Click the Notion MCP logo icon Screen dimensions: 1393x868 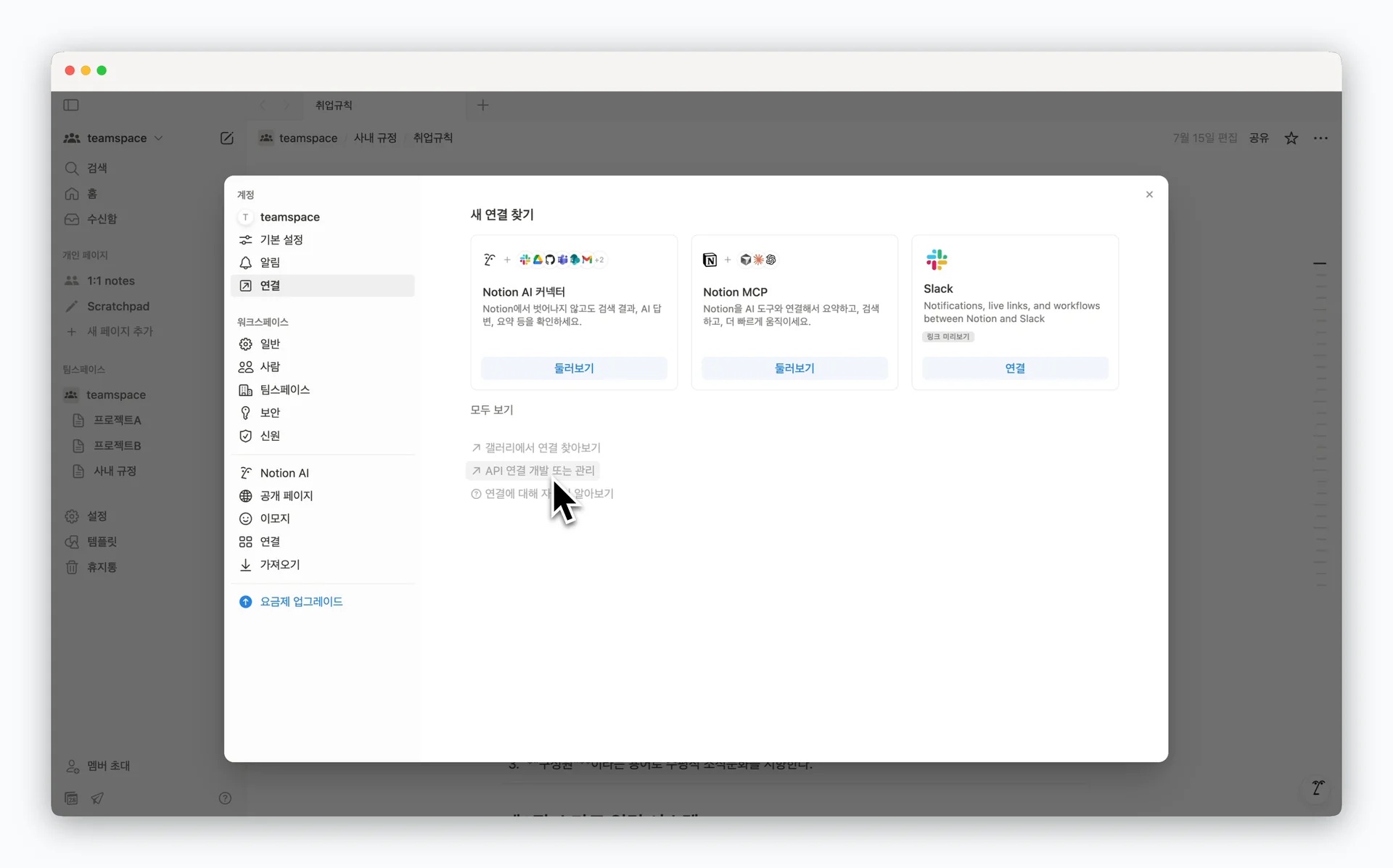point(710,260)
